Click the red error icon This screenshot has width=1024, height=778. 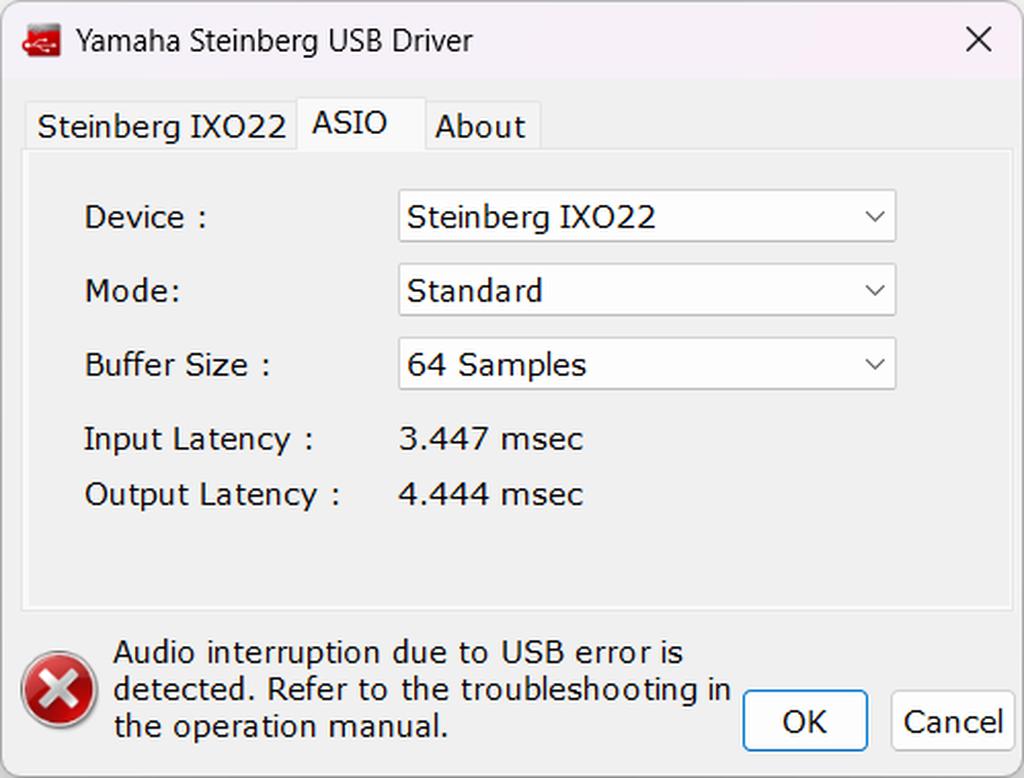click(60, 689)
